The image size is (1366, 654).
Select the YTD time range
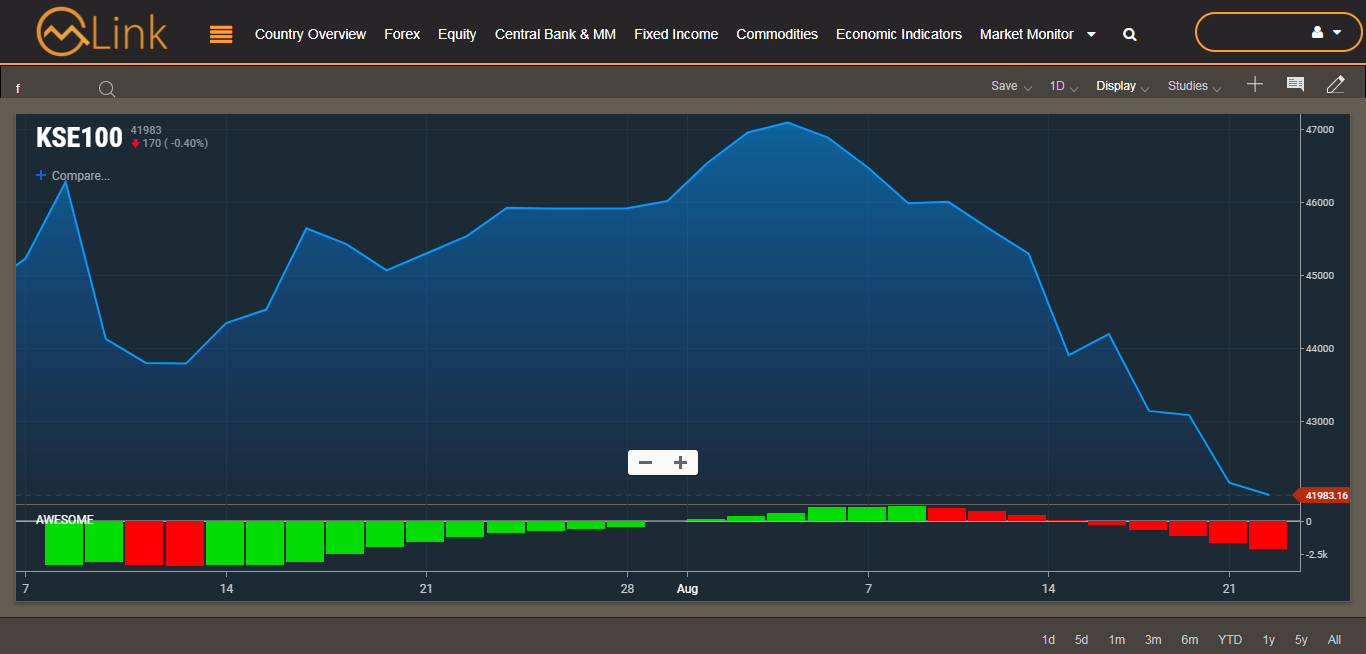[x=1230, y=640]
